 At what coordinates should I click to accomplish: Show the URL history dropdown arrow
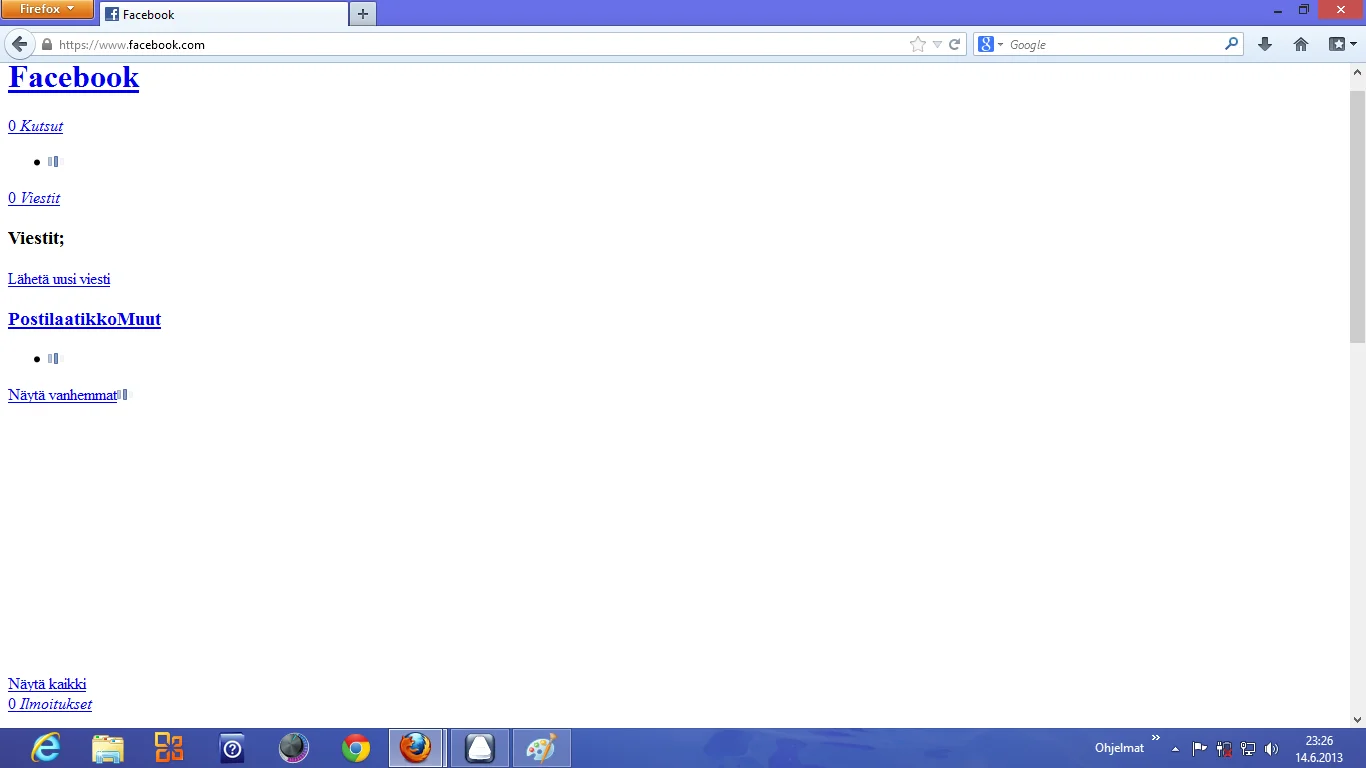(937, 44)
